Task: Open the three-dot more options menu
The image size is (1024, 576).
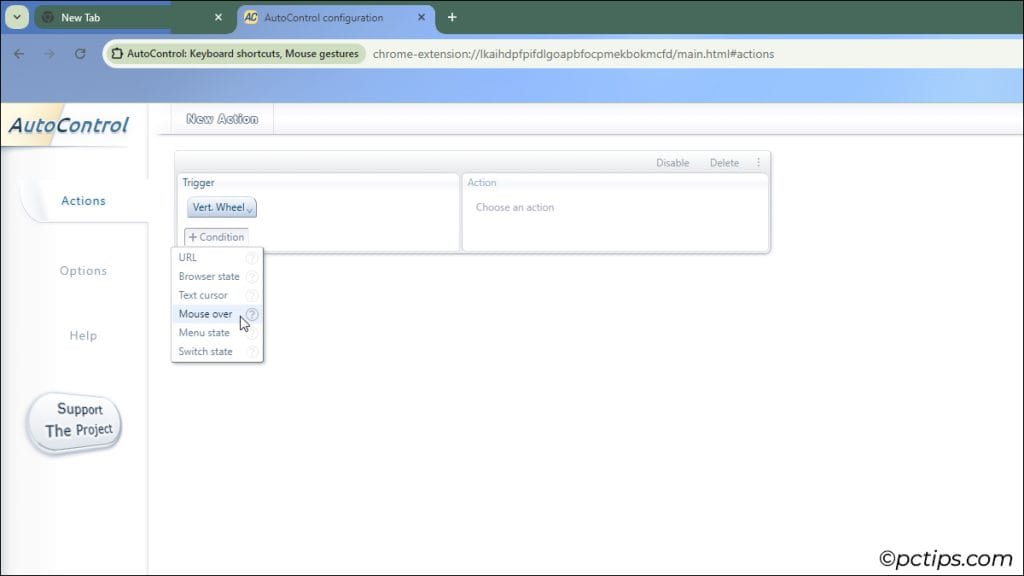Action: pos(758,163)
